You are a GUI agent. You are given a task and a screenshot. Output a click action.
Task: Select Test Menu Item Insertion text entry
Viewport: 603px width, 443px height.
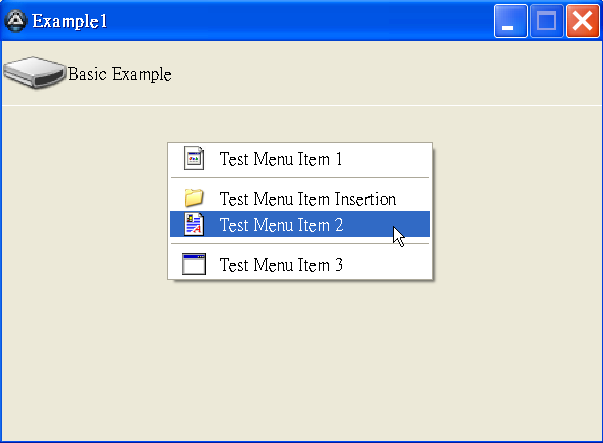(308, 199)
